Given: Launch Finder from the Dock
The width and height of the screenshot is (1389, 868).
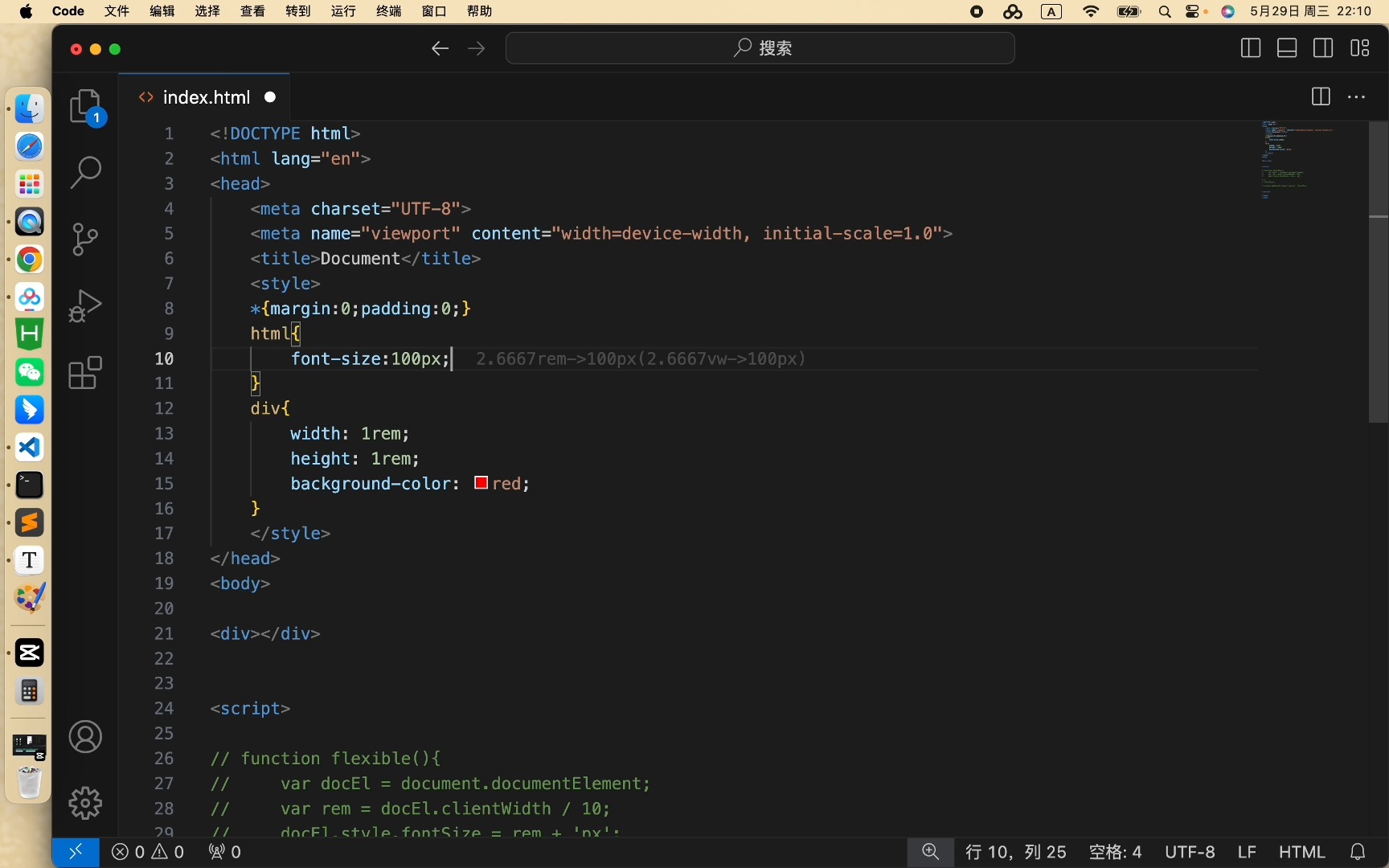Looking at the screenshot, I should 30,108.
